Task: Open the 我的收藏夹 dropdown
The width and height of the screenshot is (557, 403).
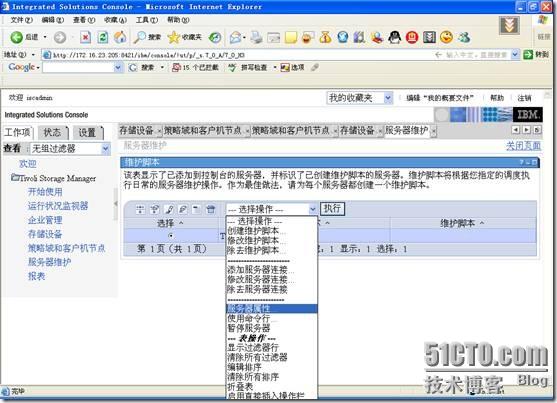Action: tap(360, 98)
